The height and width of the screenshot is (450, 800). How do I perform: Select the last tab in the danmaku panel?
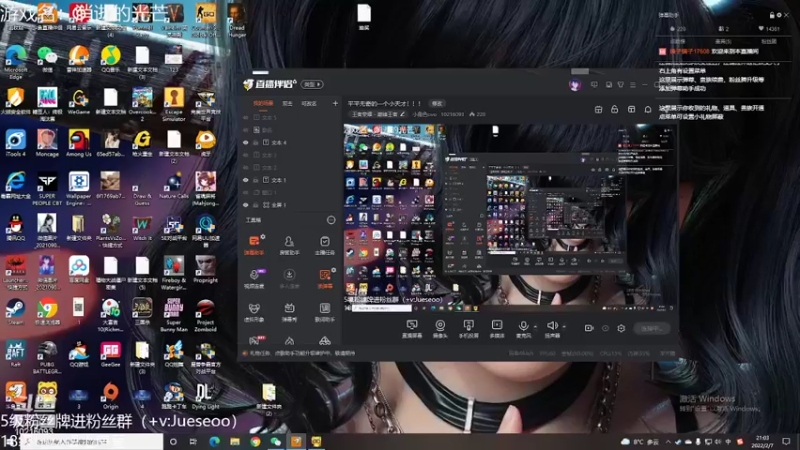tap(768, 41)
